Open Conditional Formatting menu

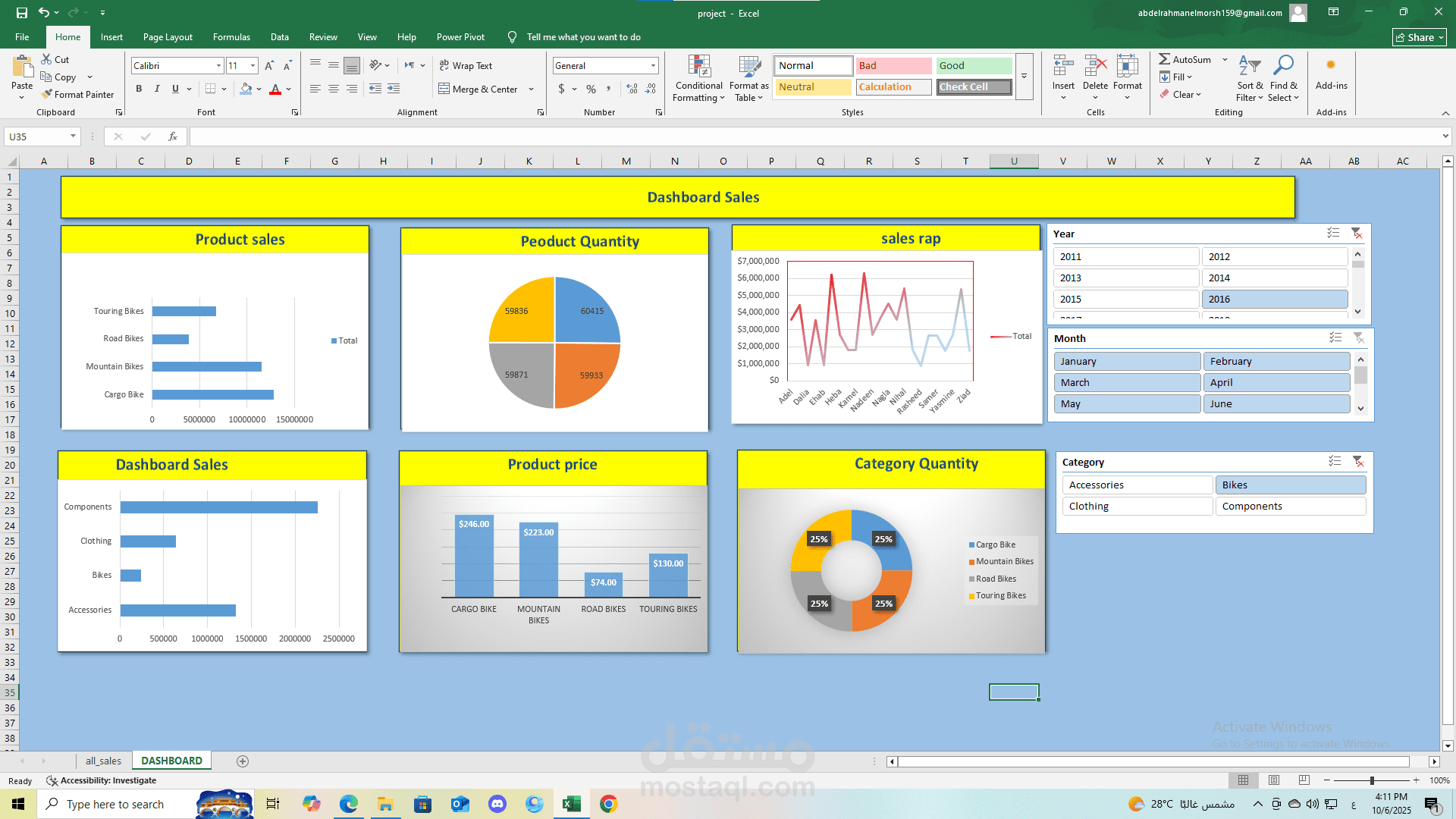(x=698, y=78)
